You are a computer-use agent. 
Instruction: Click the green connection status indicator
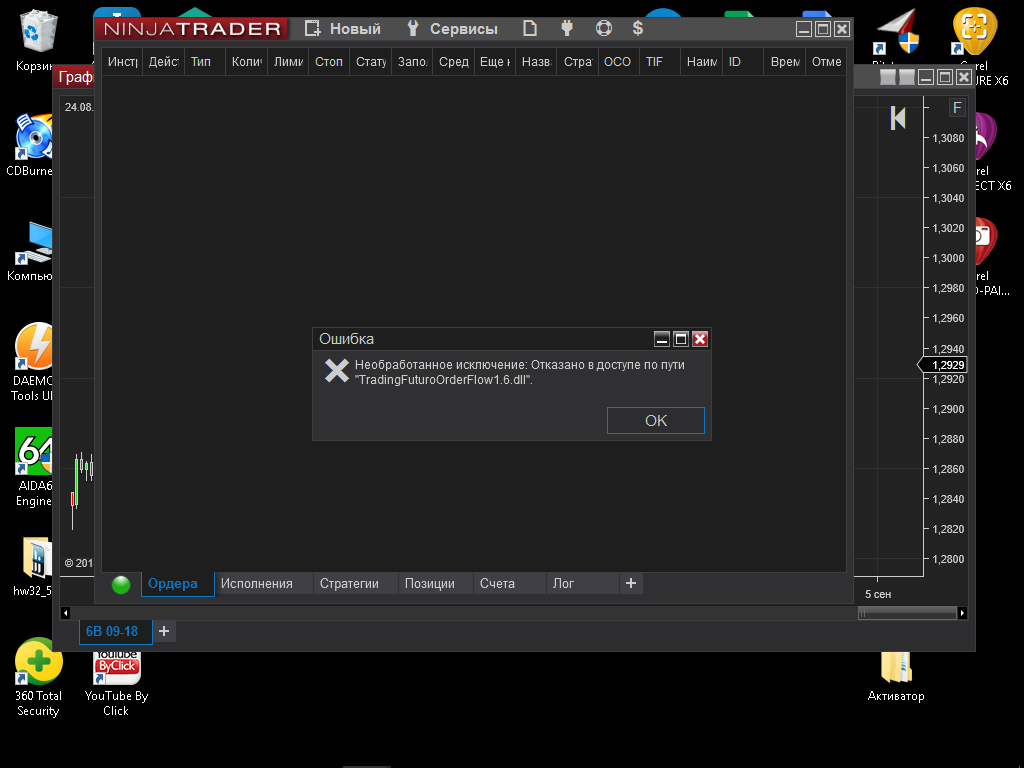click(121, 584)
